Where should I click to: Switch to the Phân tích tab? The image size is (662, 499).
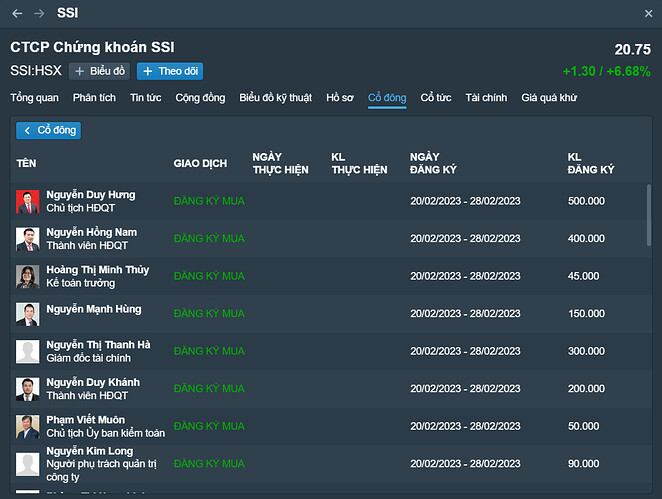94,98
